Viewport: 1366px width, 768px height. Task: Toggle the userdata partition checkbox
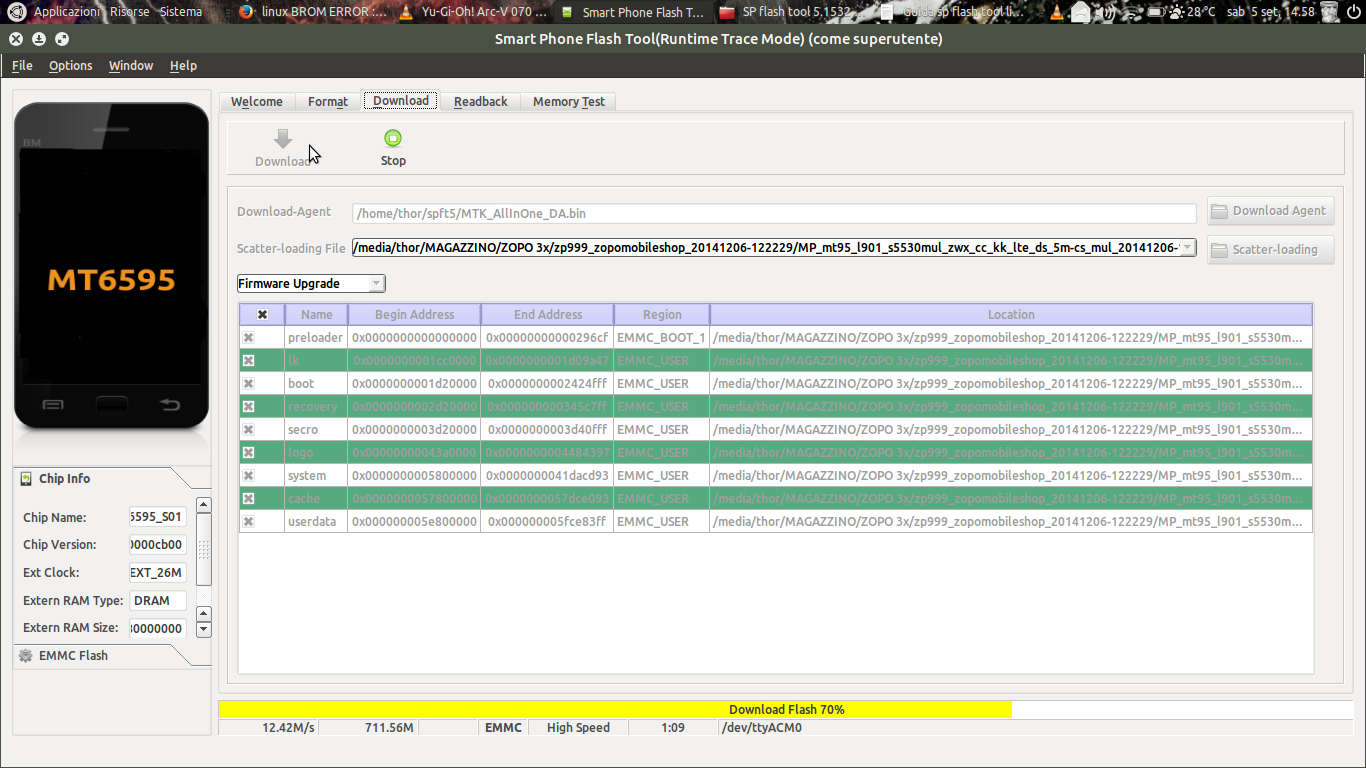click(248, 522)
